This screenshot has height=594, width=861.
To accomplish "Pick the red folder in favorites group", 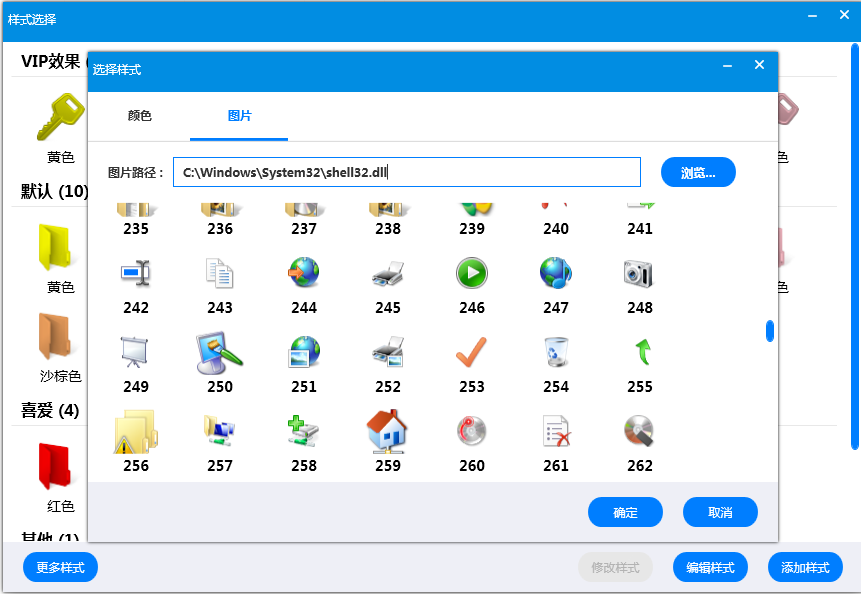I will click(55, 466).
